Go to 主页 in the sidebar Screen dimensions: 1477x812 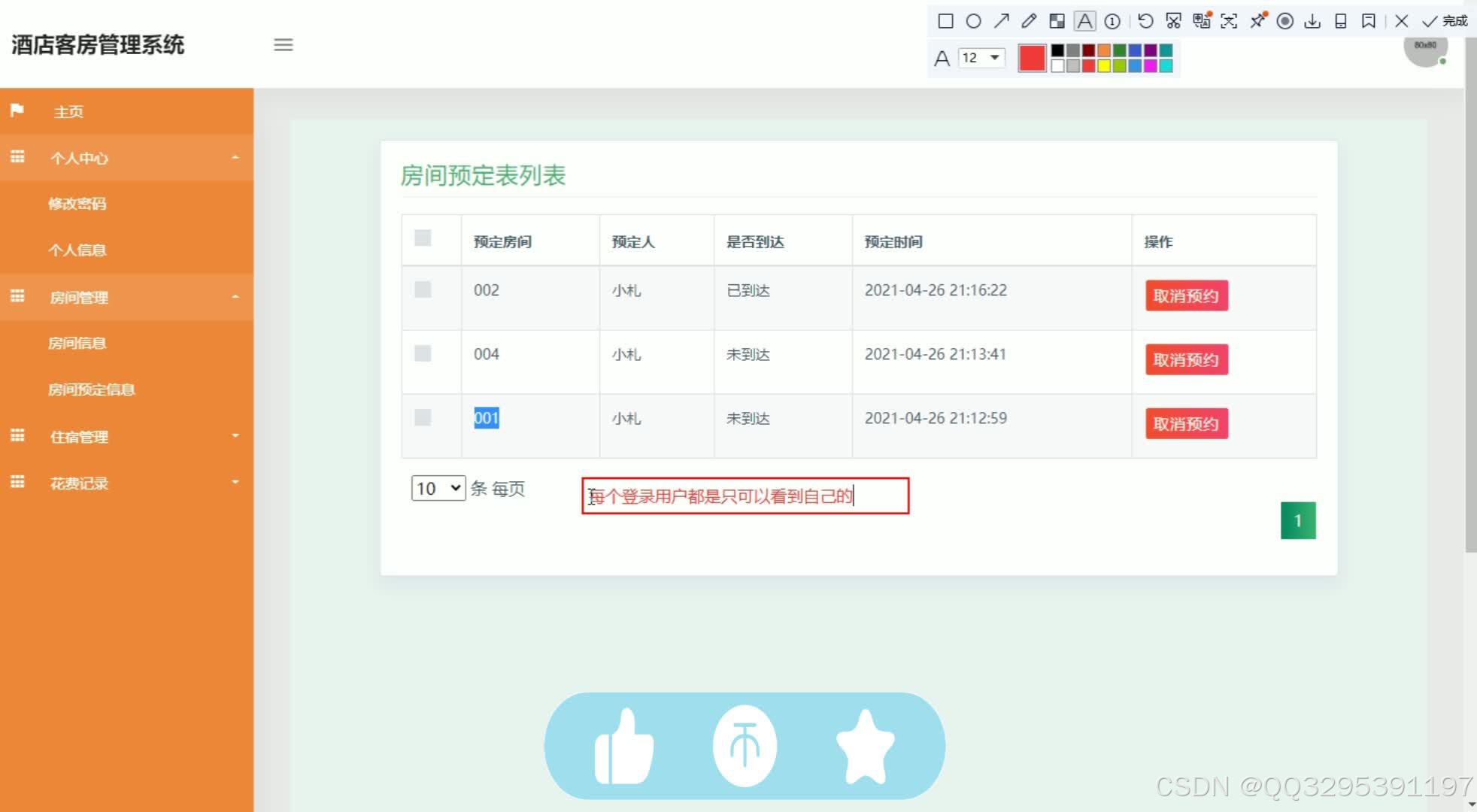(68, 111)
